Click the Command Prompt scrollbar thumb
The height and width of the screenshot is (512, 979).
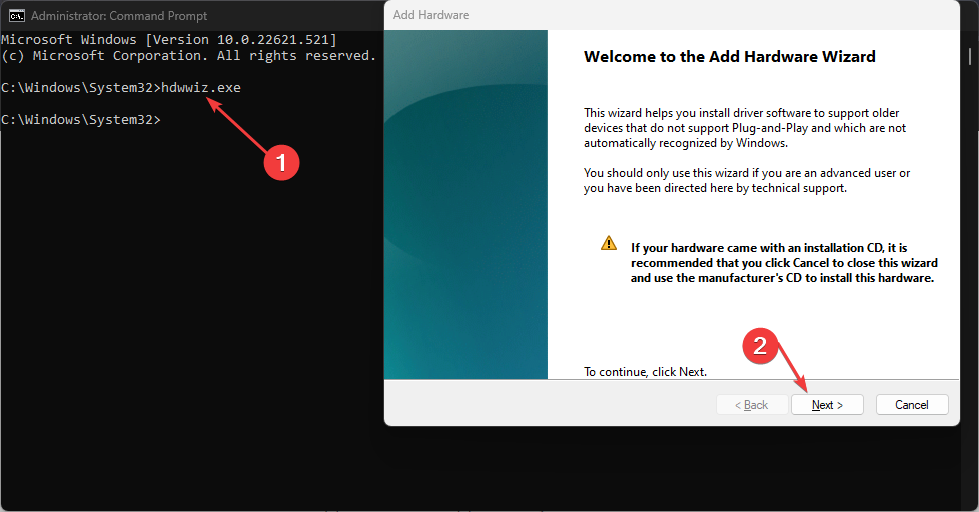pos(970,57)
